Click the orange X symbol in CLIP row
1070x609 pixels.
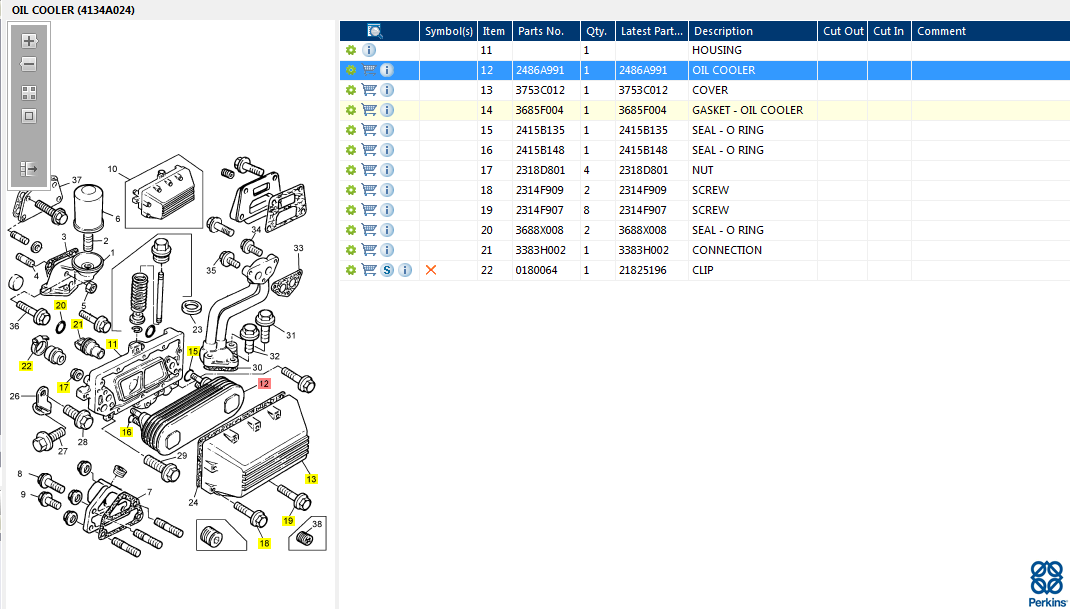pos(431,270)
